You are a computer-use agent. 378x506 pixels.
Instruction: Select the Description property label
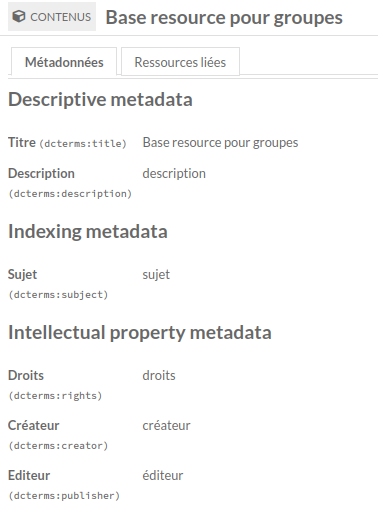41,173
